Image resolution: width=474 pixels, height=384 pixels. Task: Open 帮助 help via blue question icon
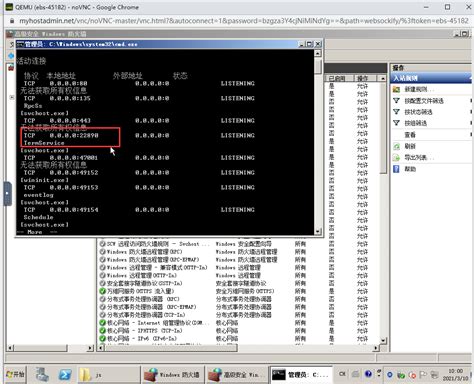click(x=396, y=169)
